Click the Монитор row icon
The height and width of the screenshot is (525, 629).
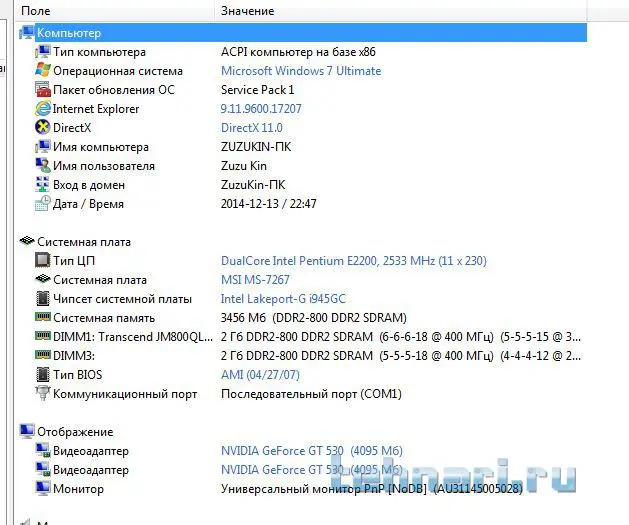click(x=43, y=488)
